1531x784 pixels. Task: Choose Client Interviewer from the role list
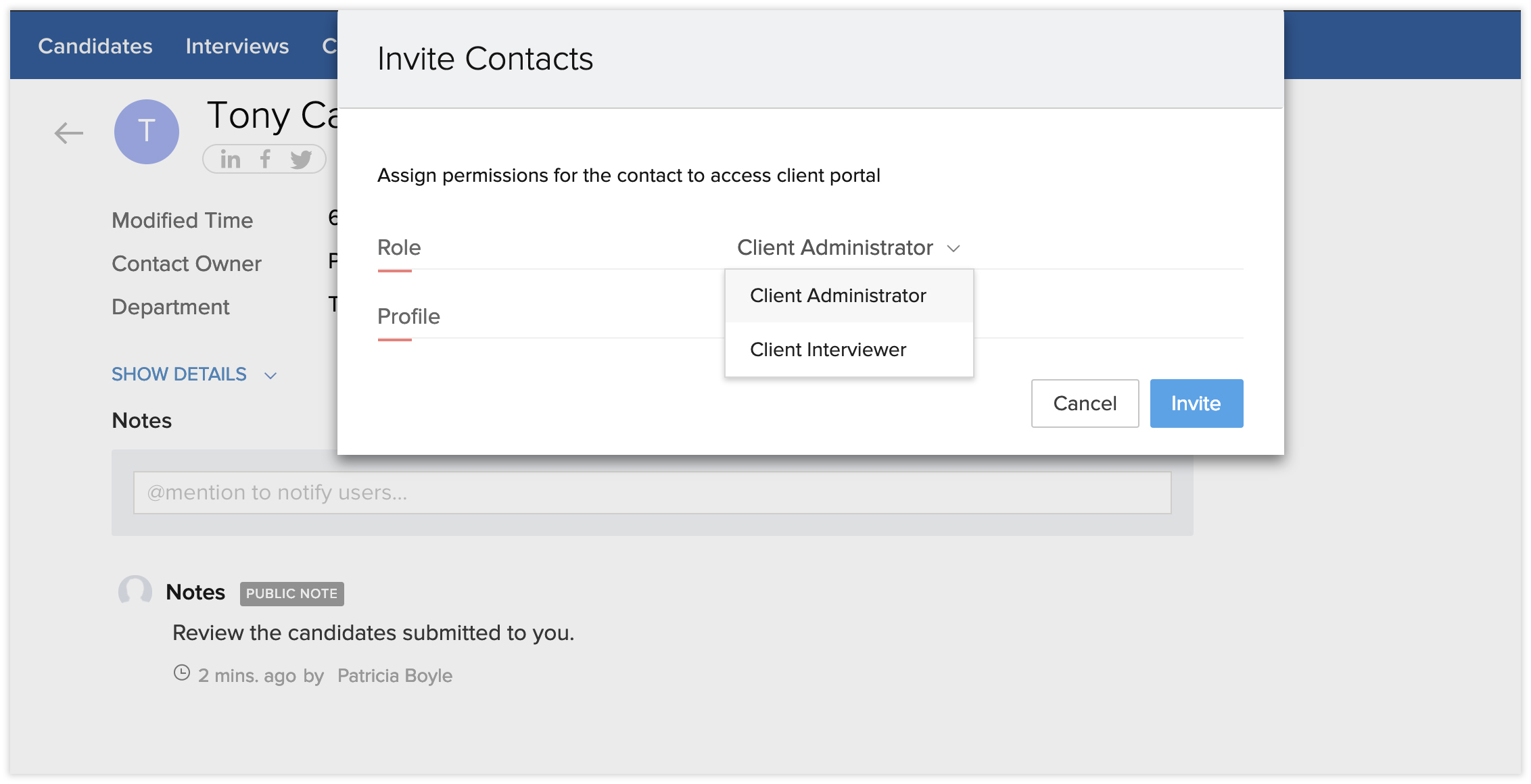[828, 350]
